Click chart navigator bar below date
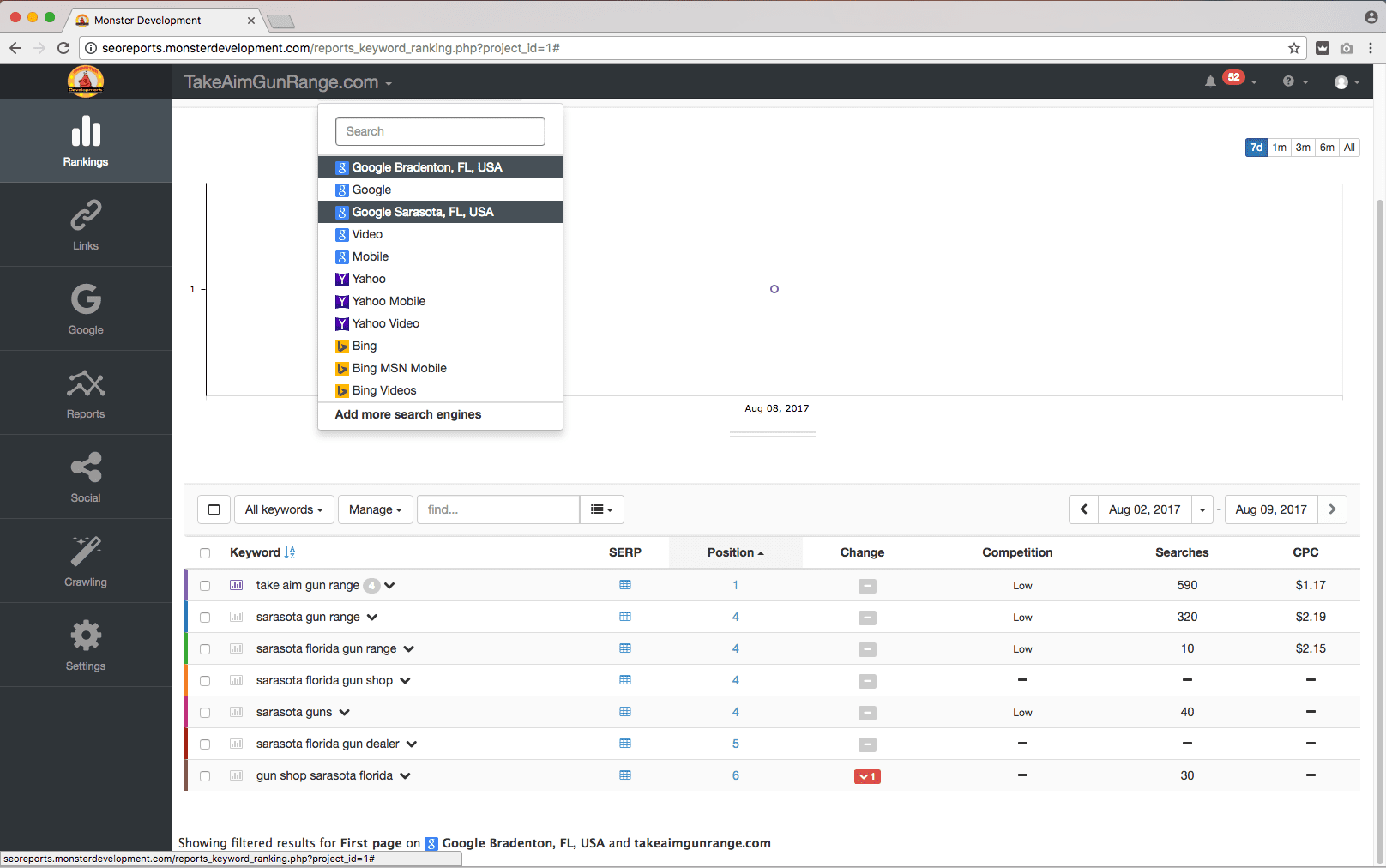 pos(773,435)
